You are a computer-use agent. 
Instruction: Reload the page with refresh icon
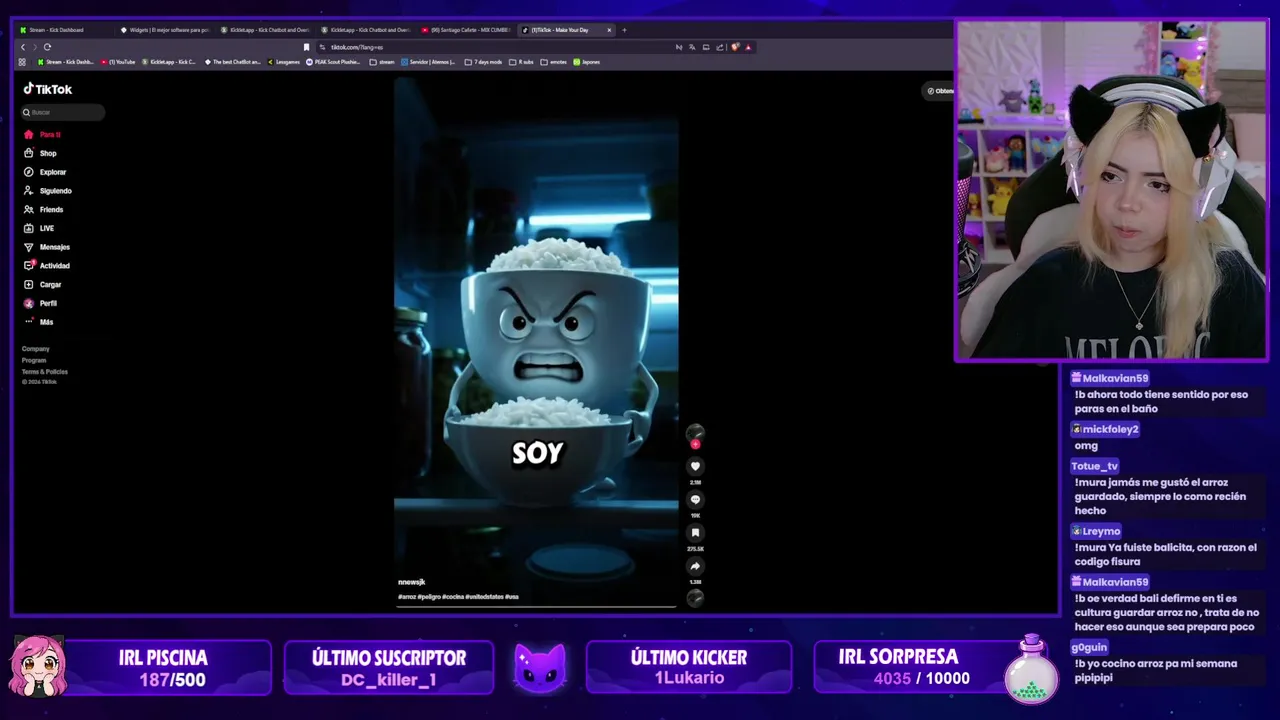[x=47, y=47]
